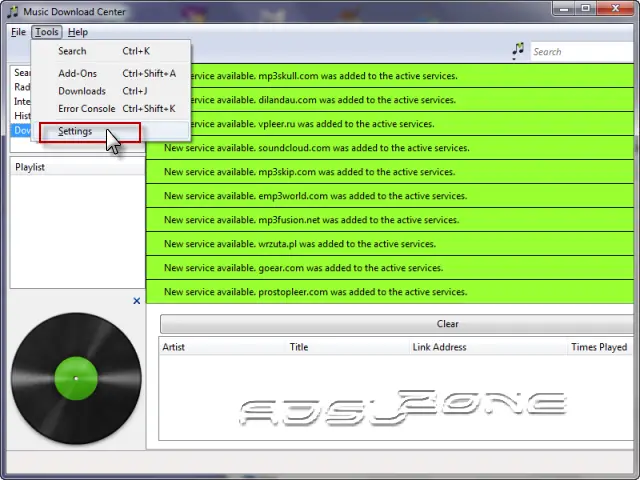Select the Downloads menu entry
The image size is (640, 480).
[x=111, y=91]
